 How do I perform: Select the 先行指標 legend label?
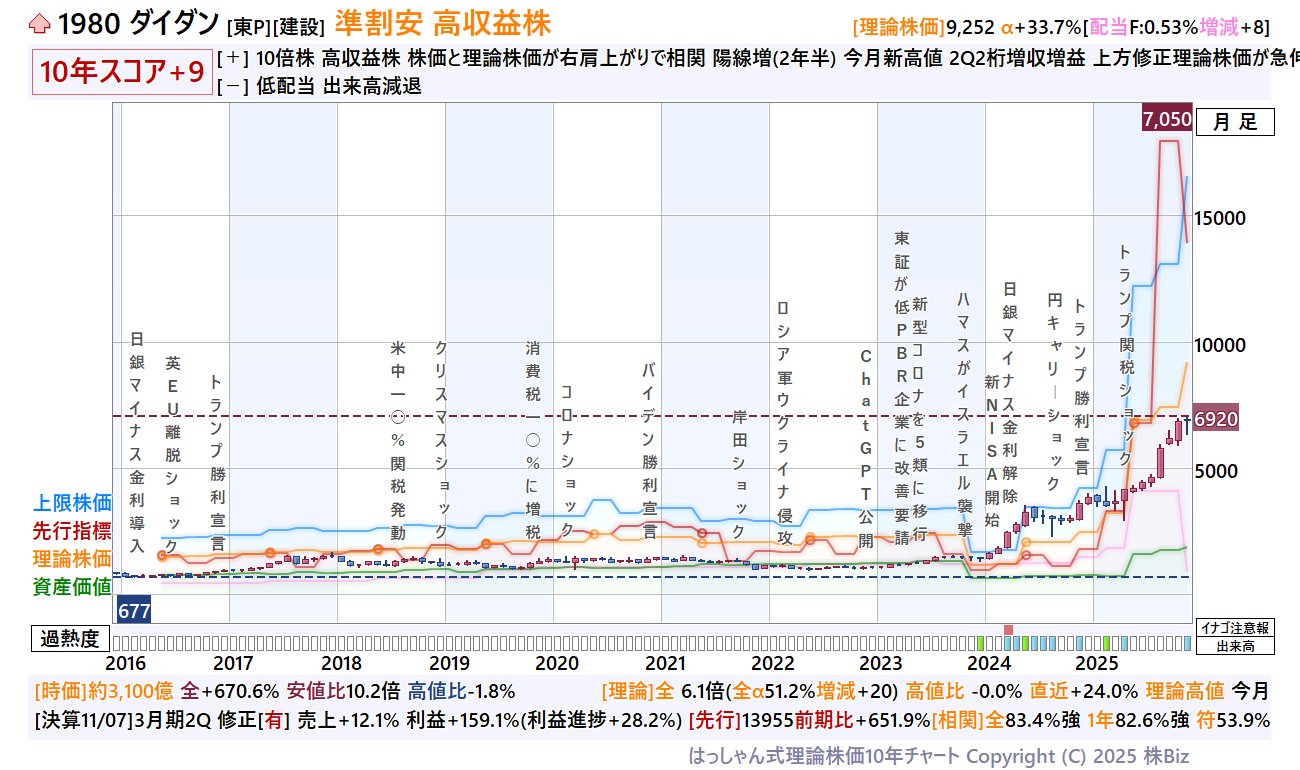pyautogui.click(x=72, y=530)
